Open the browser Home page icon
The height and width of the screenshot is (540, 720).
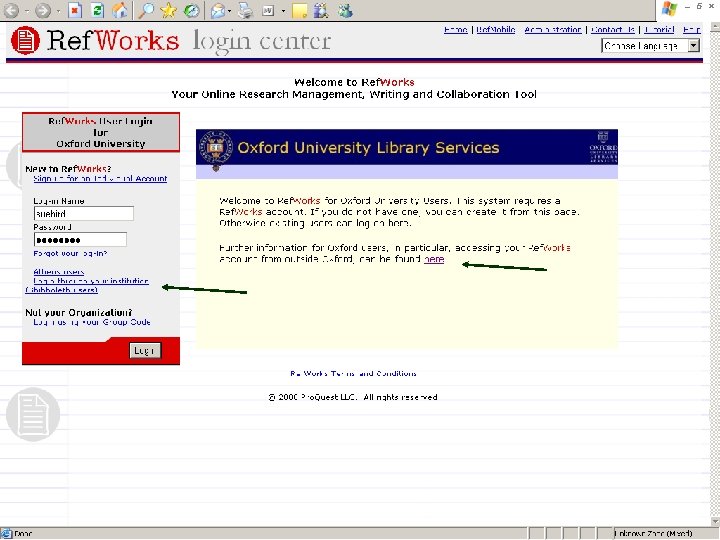point(120,10)
